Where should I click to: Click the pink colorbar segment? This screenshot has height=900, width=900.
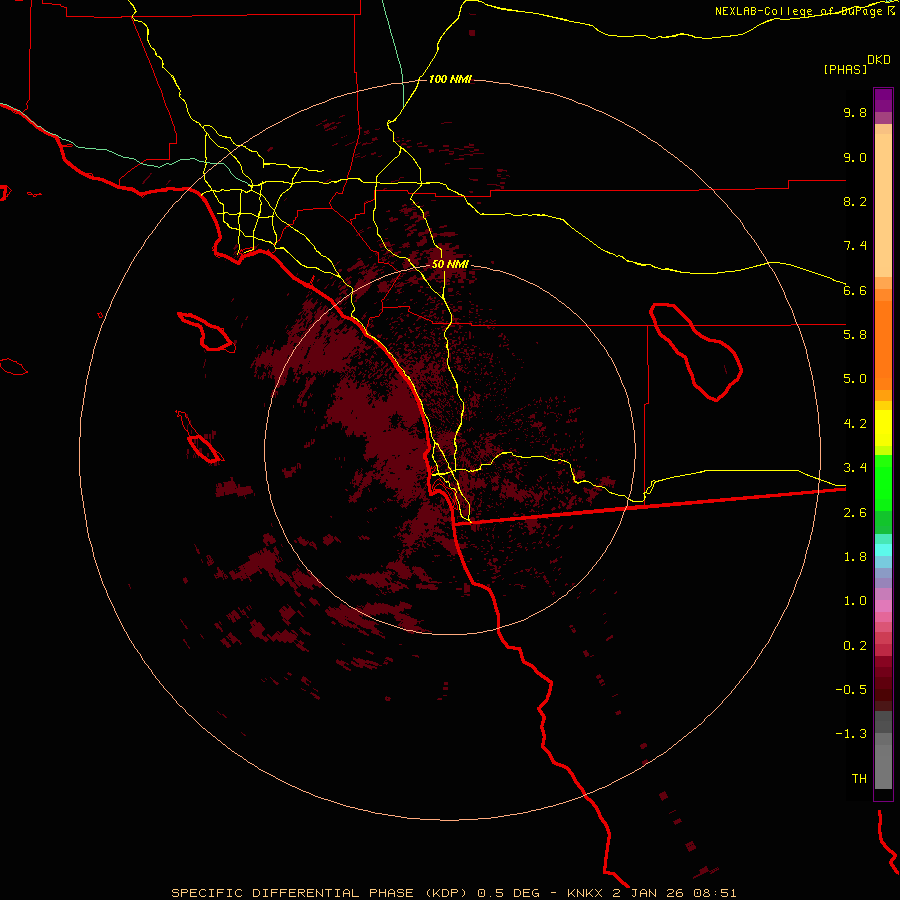(883, 606)
